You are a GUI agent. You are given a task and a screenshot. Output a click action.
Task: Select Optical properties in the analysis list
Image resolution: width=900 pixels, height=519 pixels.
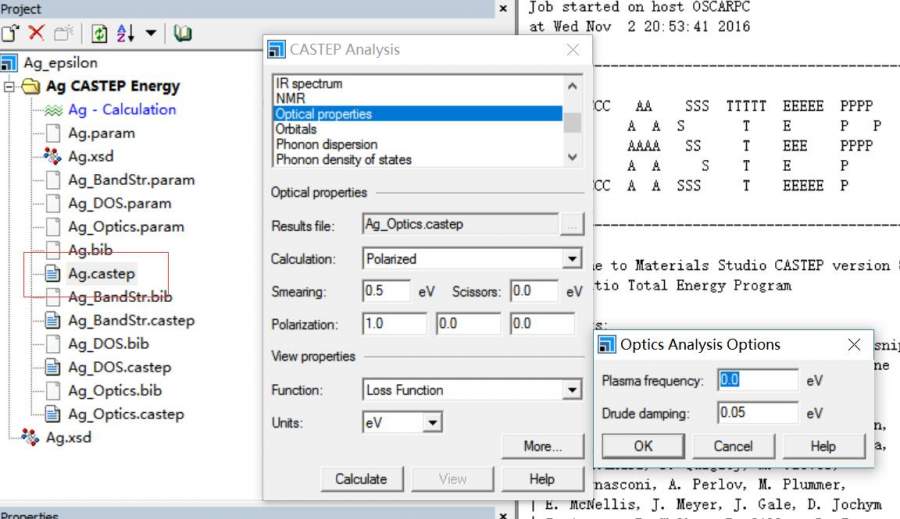pyautogui.click(x=417, y=114)
